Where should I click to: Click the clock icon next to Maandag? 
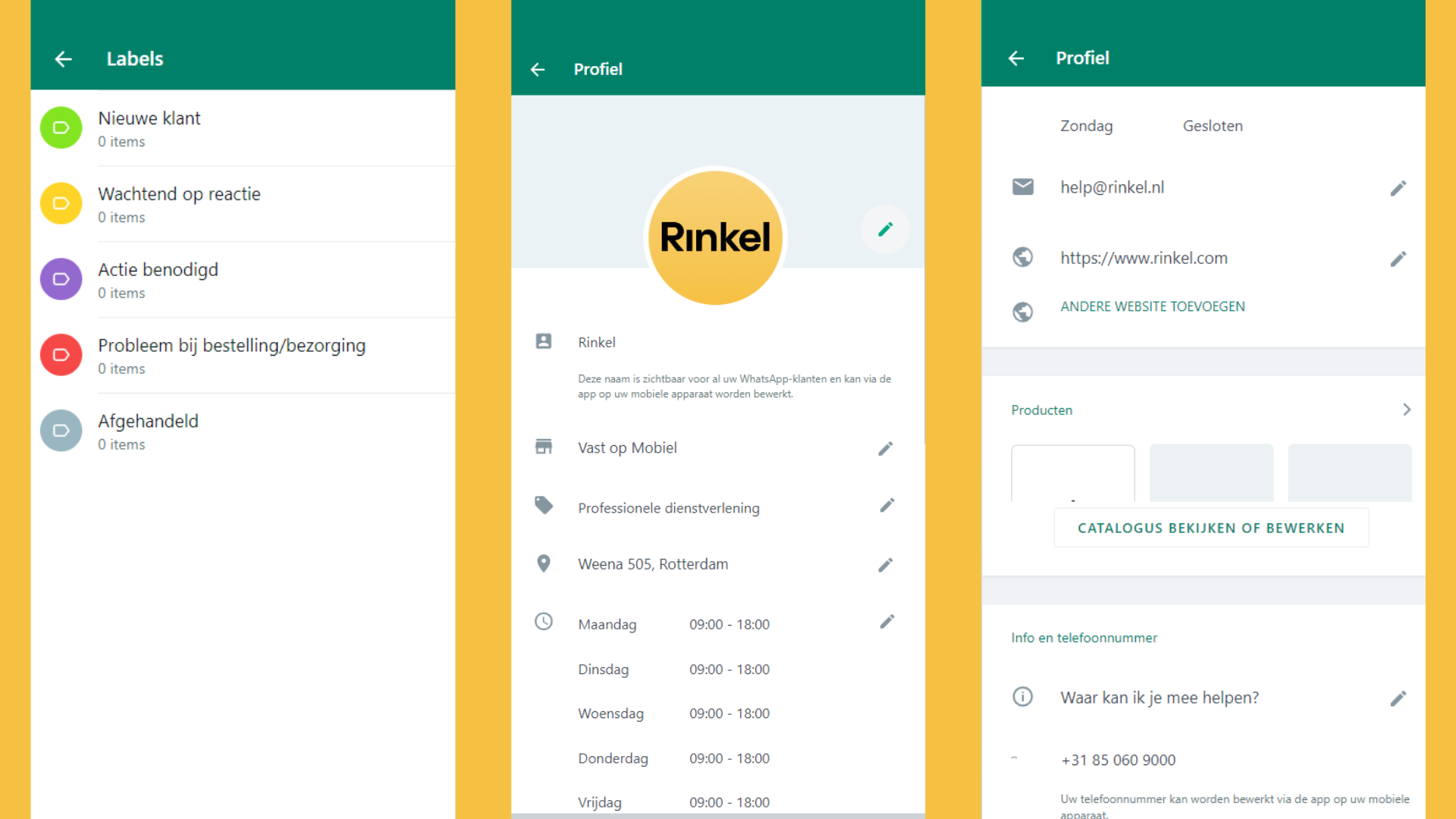tap(544, 622)
